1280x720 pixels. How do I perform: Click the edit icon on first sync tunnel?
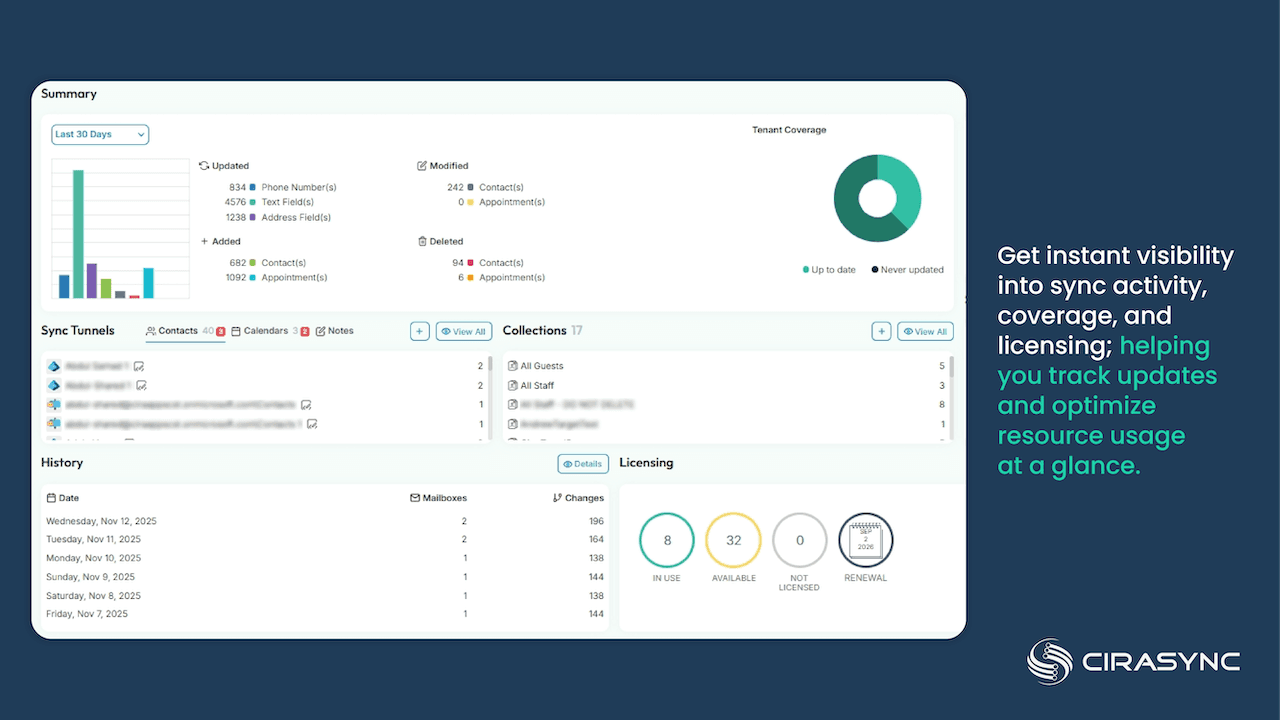coord(139,366)
